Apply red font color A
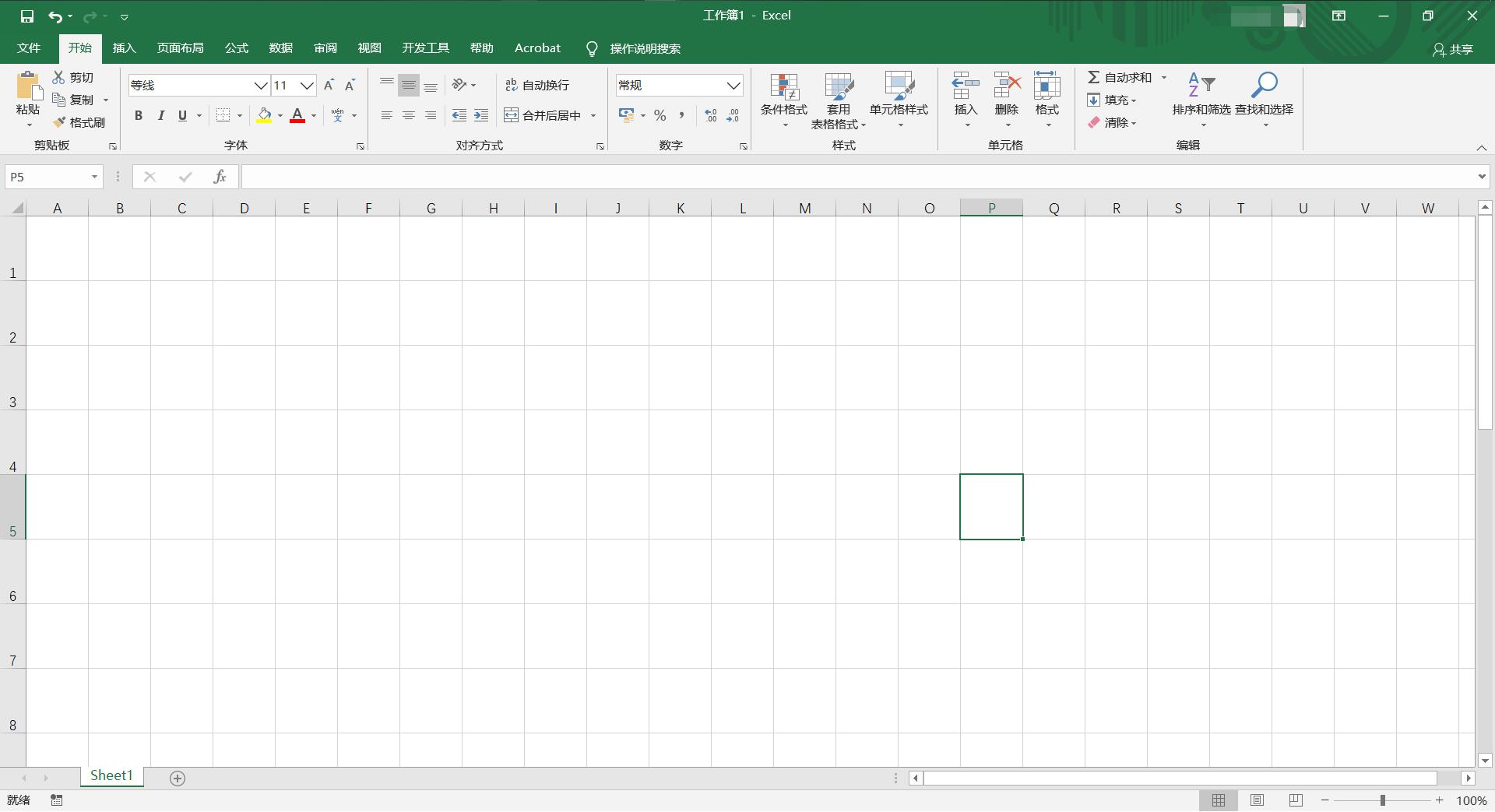This screenshot has height=812, width=1495. [297, 115]
